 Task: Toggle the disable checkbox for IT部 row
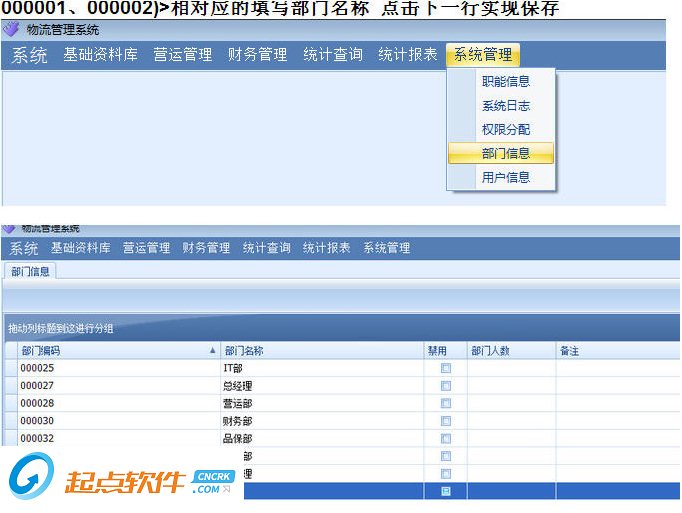(x=445, y=369)
